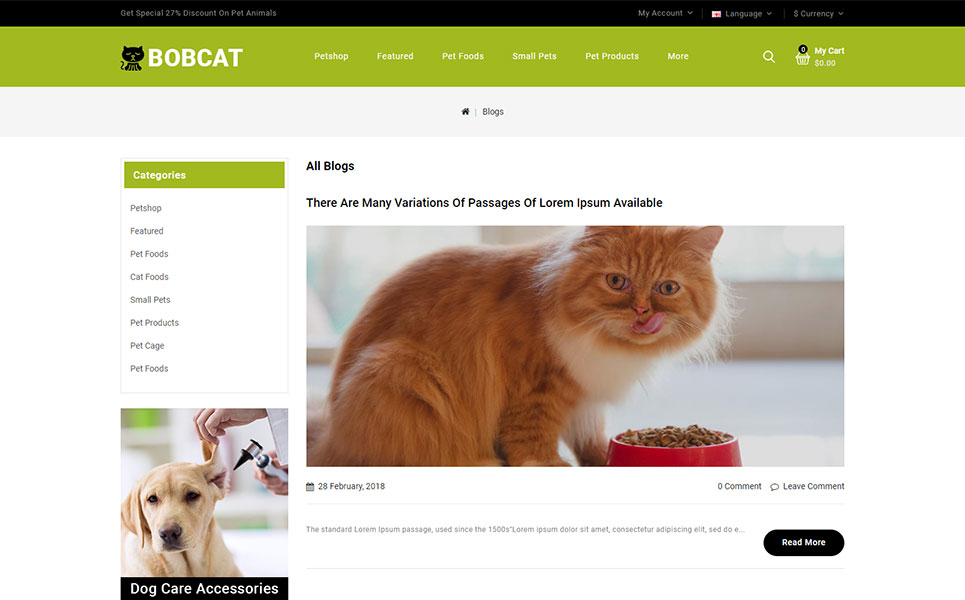Open the More navigation menu

(x=678, y=56)
